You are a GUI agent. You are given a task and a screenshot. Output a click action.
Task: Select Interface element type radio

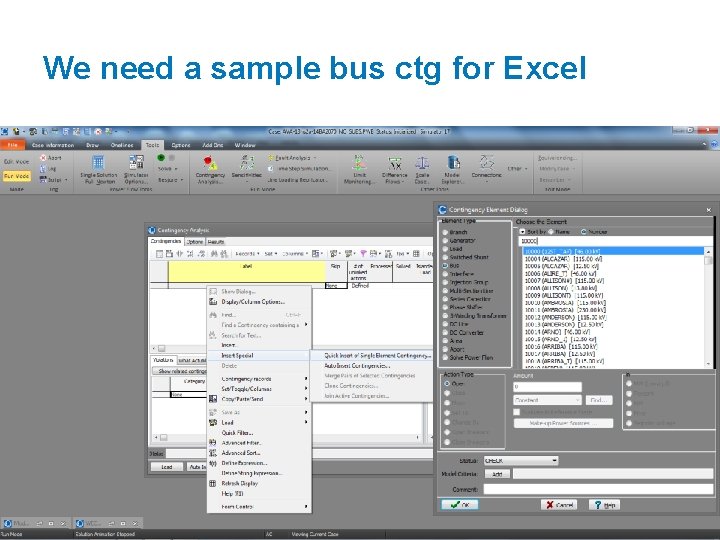pos(445,274)
